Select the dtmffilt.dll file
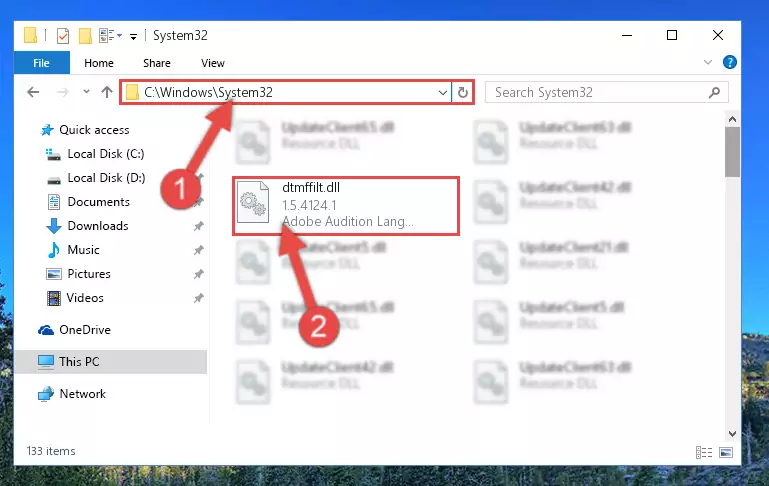Image resolution: width=769 pixels, height=486 pixels. click(346, 206)
